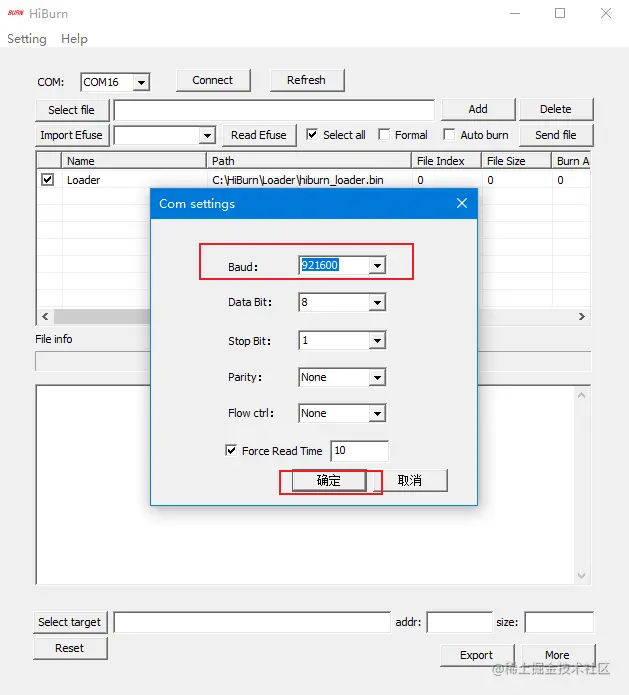Click the target path input field
The image size is (629, 695).
pos(252,622)
